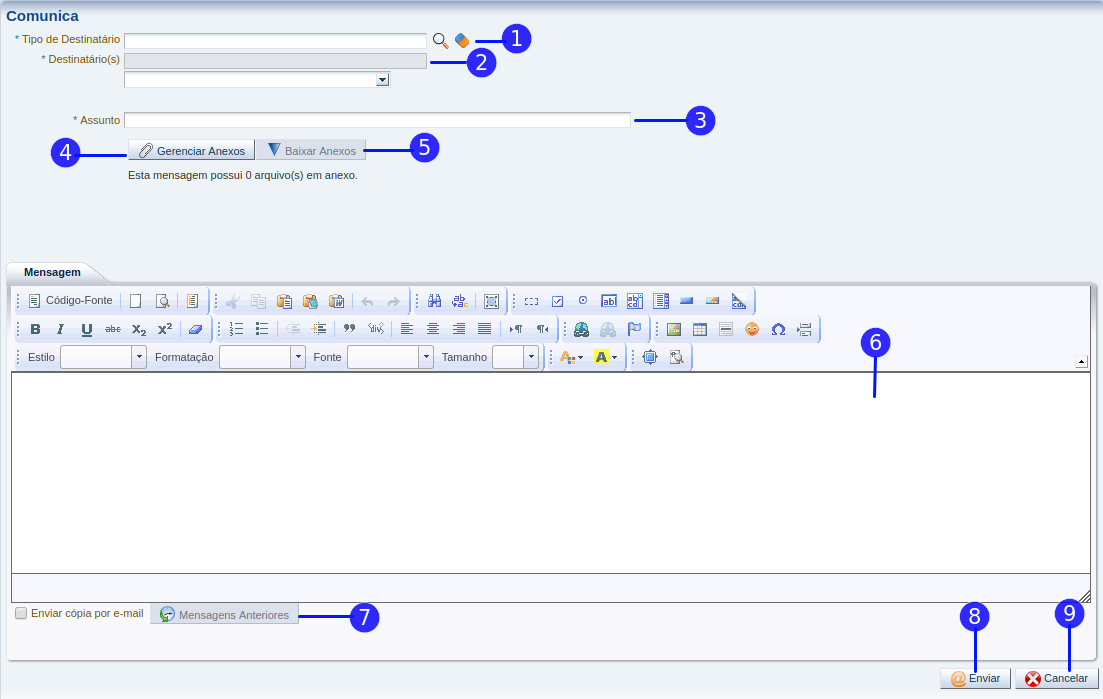1103x699 pixels.
Task: Enable Enviar cópia por e-mail checkbox
Action: coord(21,614)
